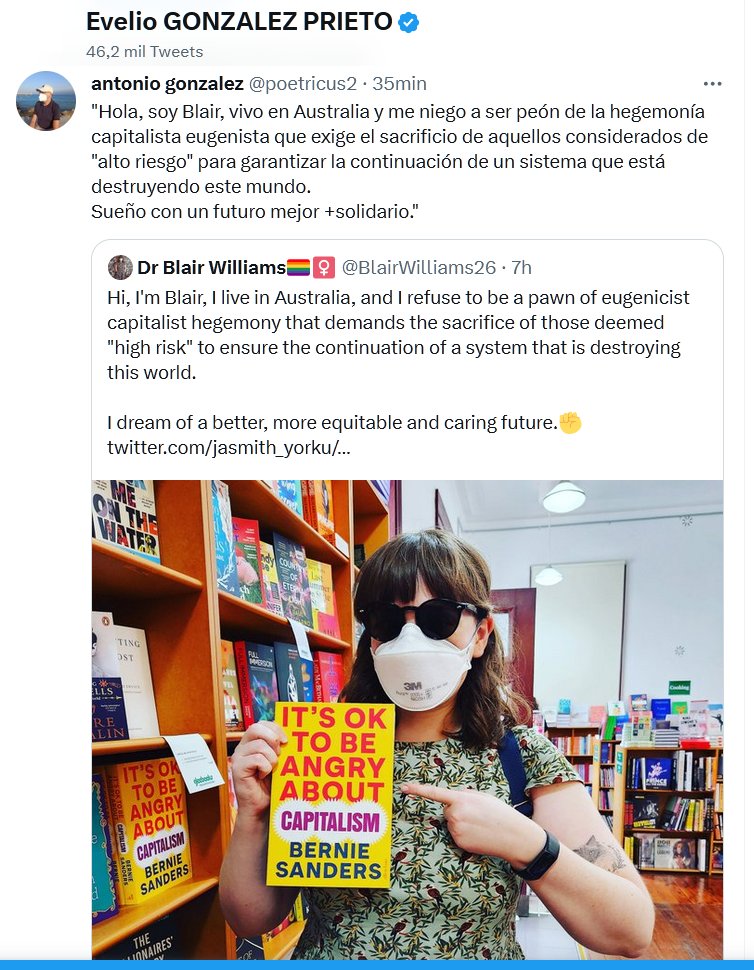The height and width of the screenshot is (970, 754).
Task: Click the antonio gonzalez display name
Action: click(167, 83)
